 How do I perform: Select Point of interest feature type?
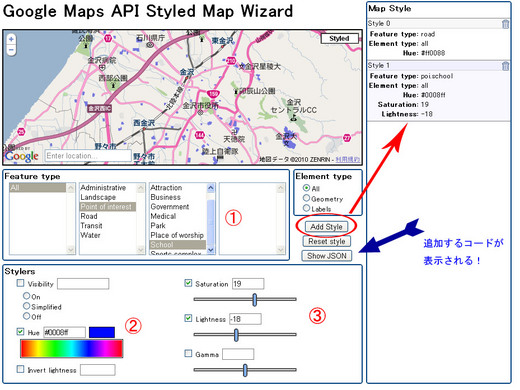(x=108, y=207)
